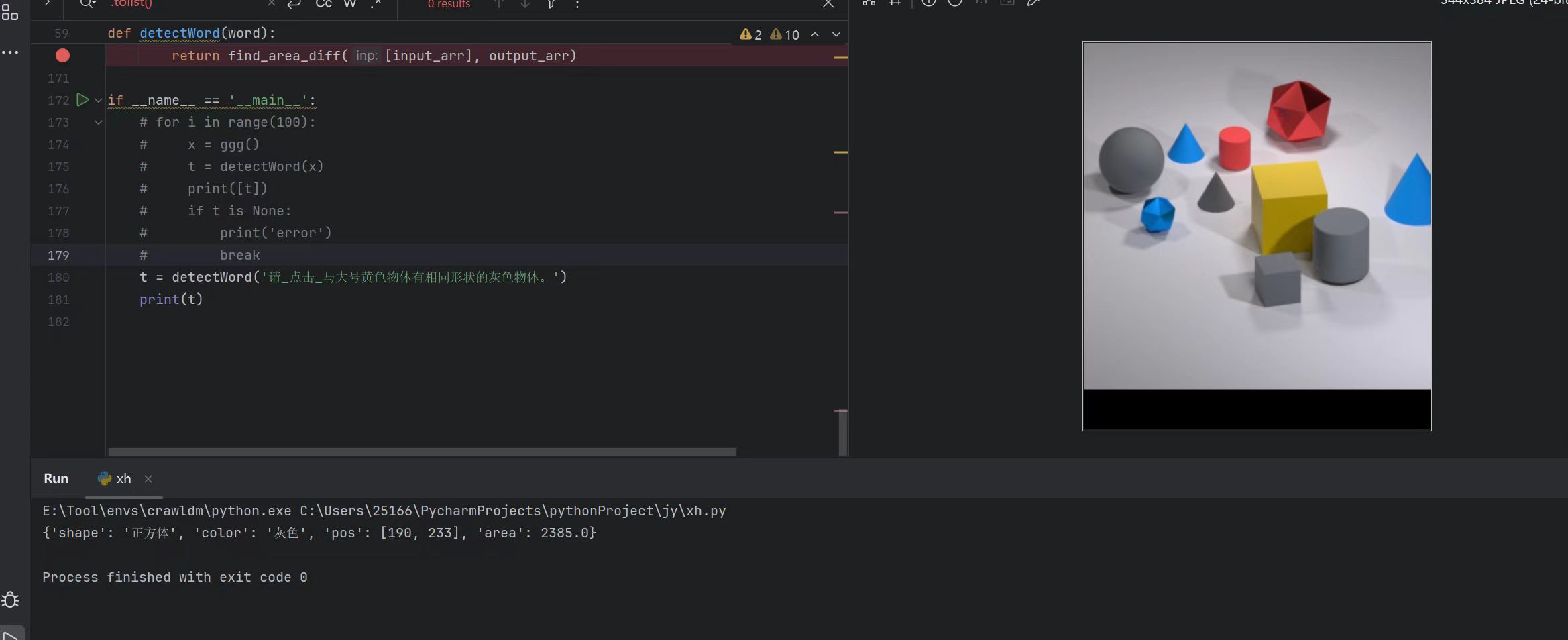Viewport: 1568px width, 640px height.
Task: Click line number 180 in gutter
Action: (58, 278)
